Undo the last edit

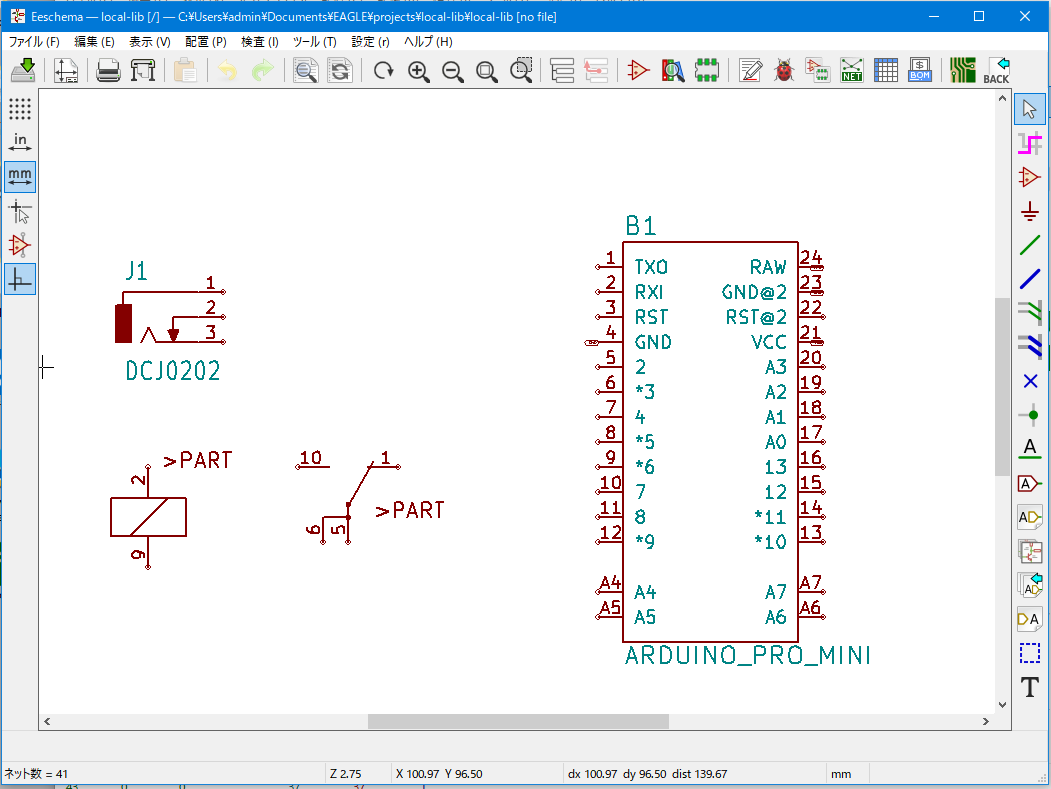227,70
